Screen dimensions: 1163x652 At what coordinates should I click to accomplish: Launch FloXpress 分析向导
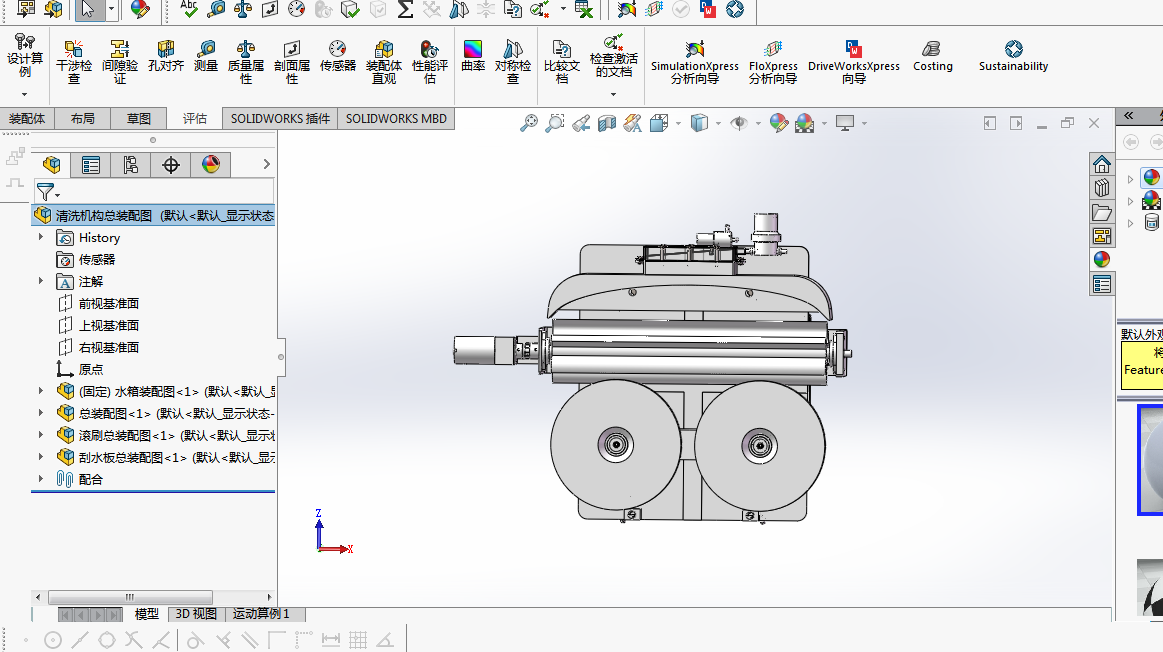[x=773, y=62]
